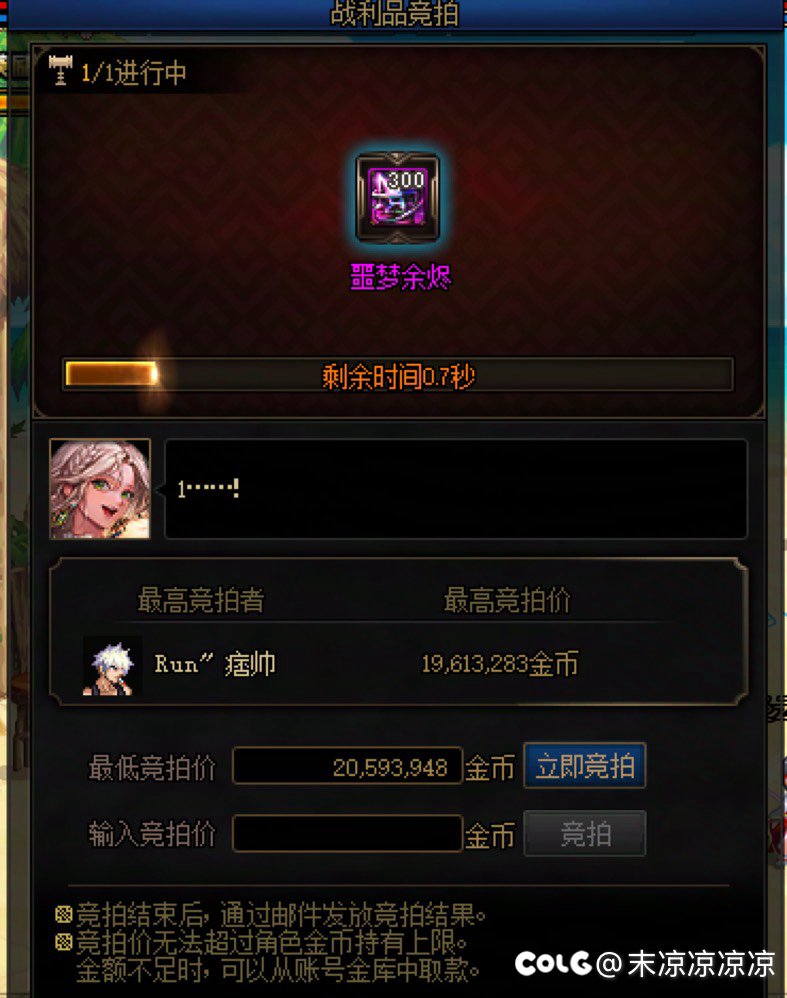Click the remaining-time progress bar
This screenshot has width=787, height=998.
398,375
